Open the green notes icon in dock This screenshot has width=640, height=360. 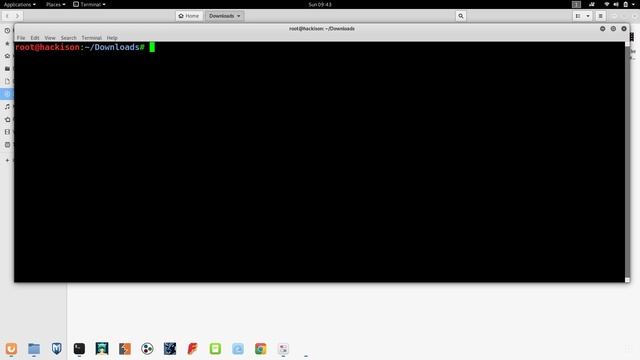[x=215, y=349]
